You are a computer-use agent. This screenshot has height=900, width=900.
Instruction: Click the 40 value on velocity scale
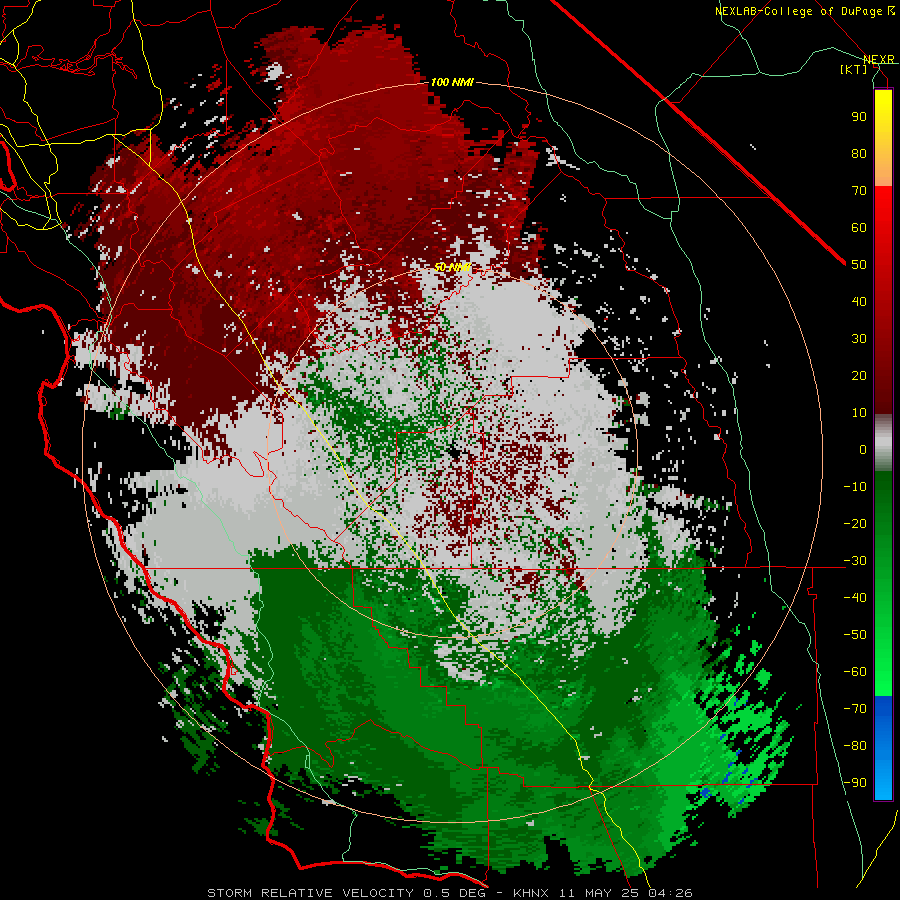tap(859, 302)
